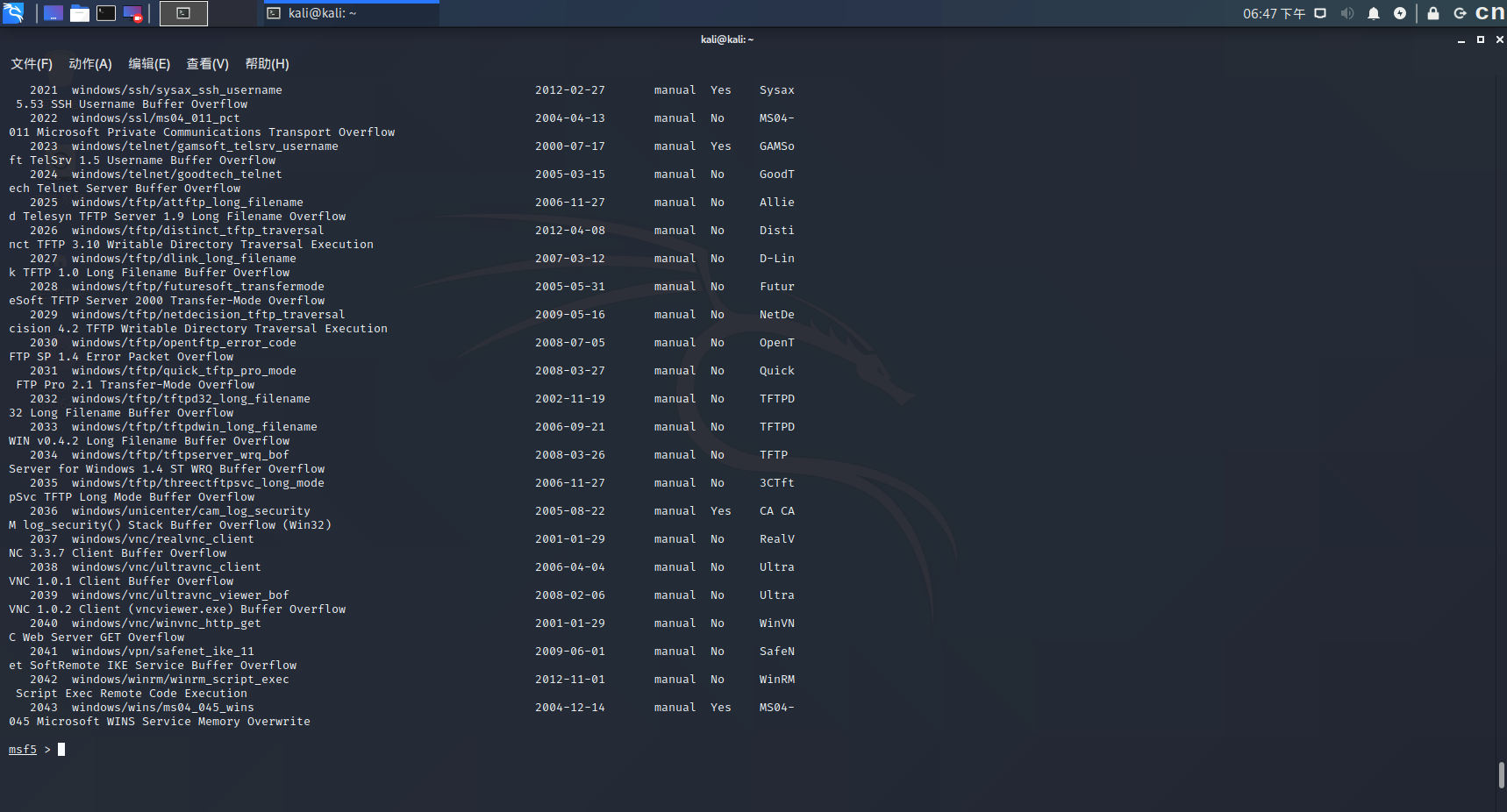Image resolution: width=1507 pixels, height=812 pixels.
Task: Click module path windows/tftp/dlink_long_filename
Action: pyautogui.click(x=184, y=259)
